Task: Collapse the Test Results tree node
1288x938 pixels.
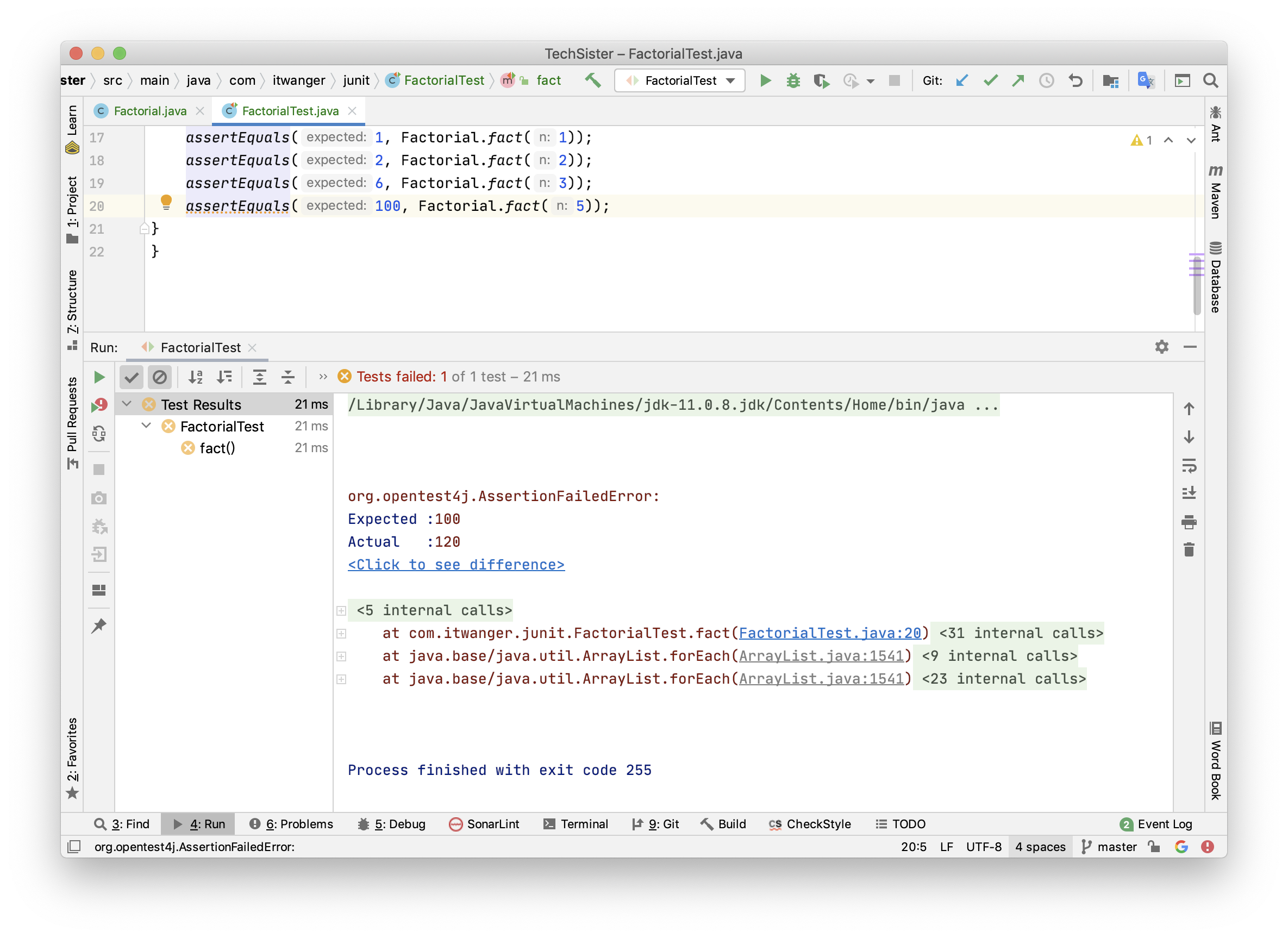Action: (x=127, y=404)
